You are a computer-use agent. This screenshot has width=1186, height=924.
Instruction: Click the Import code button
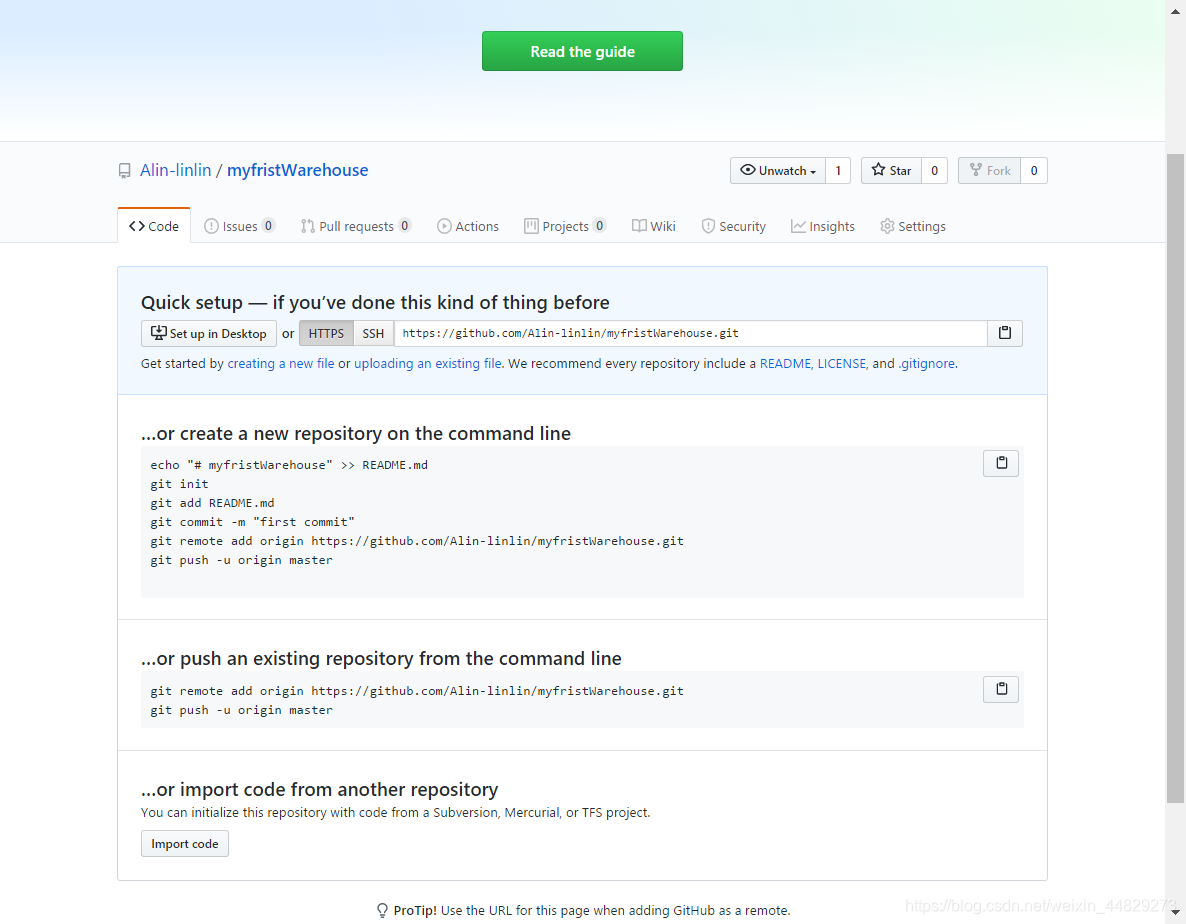click(x=185, y=844)
